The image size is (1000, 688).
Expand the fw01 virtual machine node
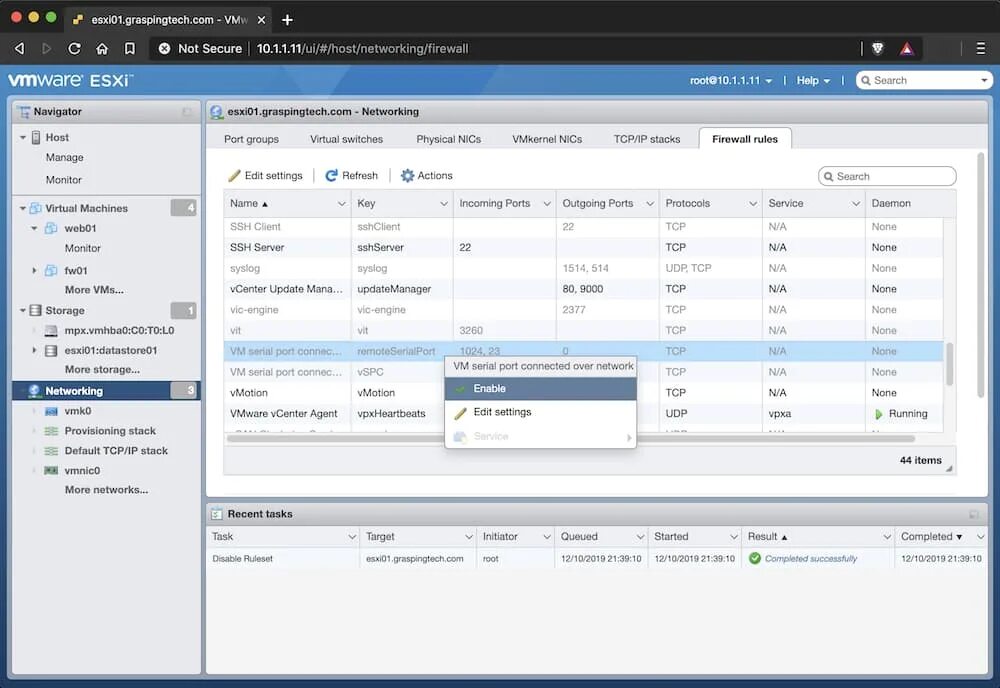(34, 270)
